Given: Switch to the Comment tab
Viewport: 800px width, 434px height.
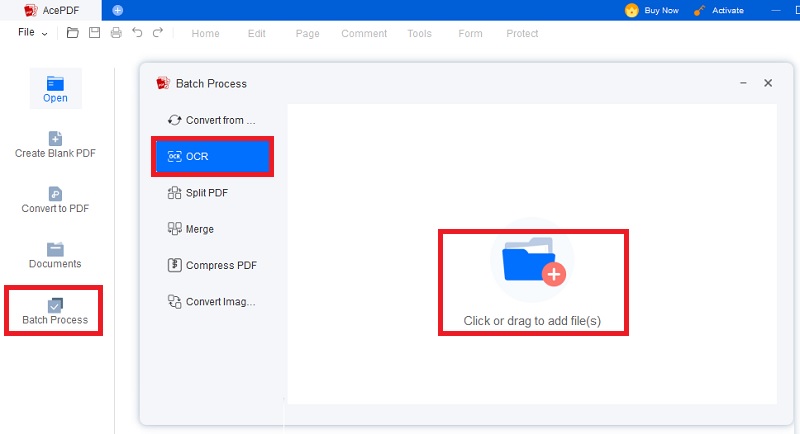Looking at the screenshot, I should pyautogui.click(x=364, y=34).
